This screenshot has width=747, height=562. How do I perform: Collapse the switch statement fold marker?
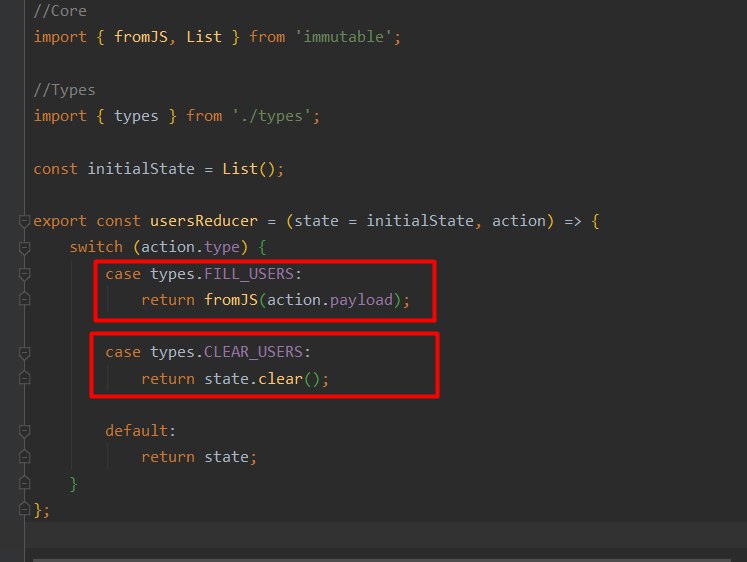pos(24,248)
